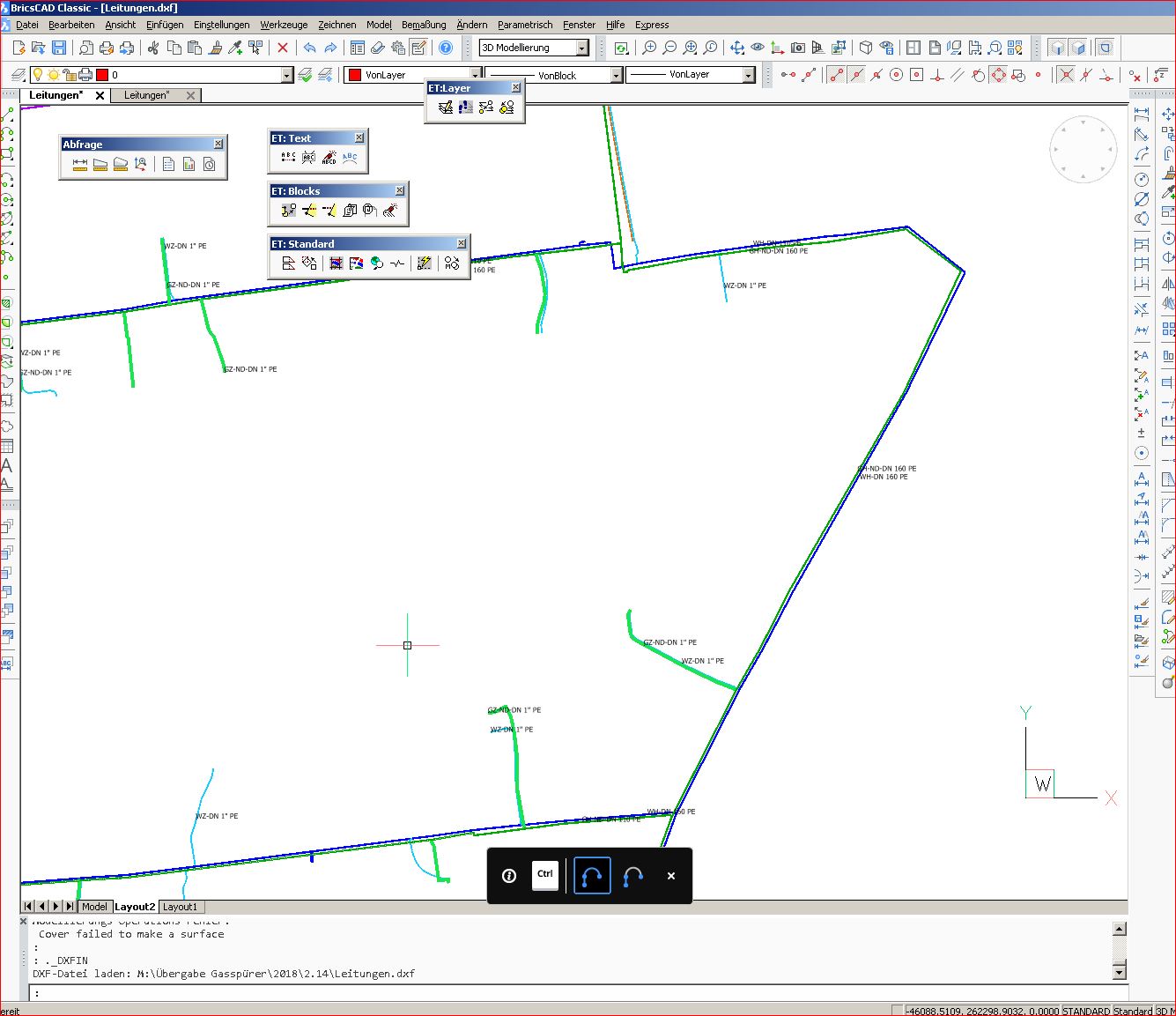This screenshot has height=1016, width=1176.
Task: Click the Save drawing icon
Action: click(59, 48)
